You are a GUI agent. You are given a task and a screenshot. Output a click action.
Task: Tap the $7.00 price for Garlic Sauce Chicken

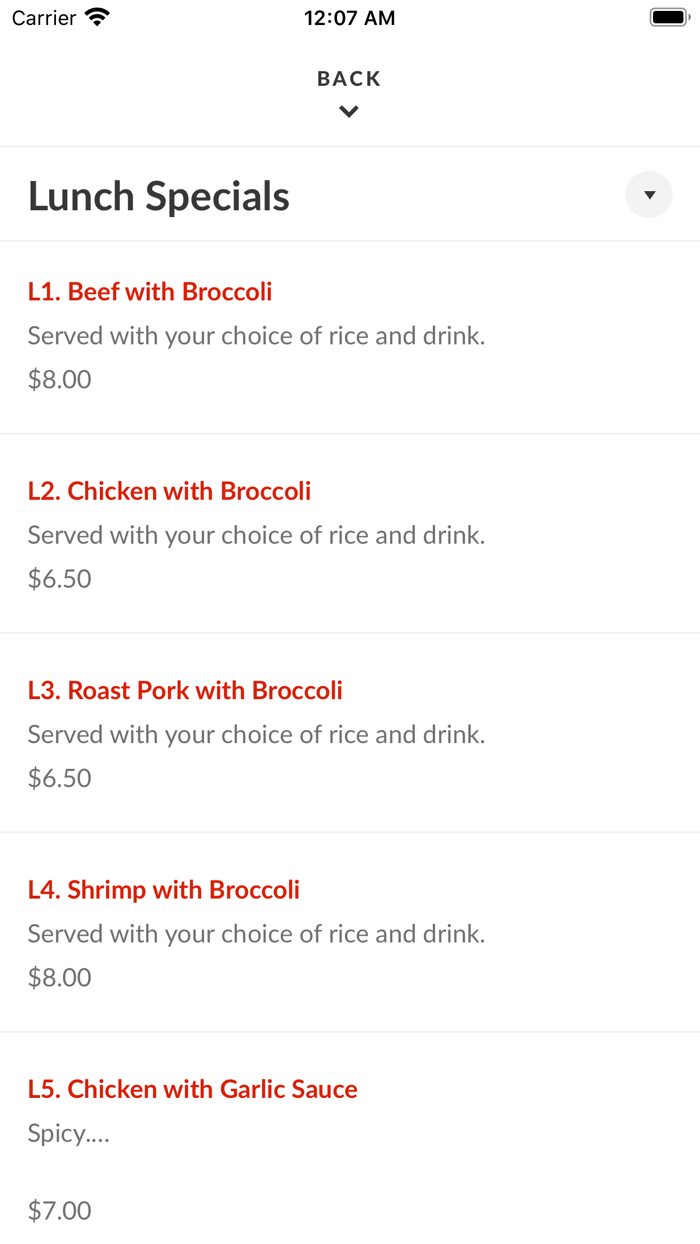click(x=60, y=1211)
